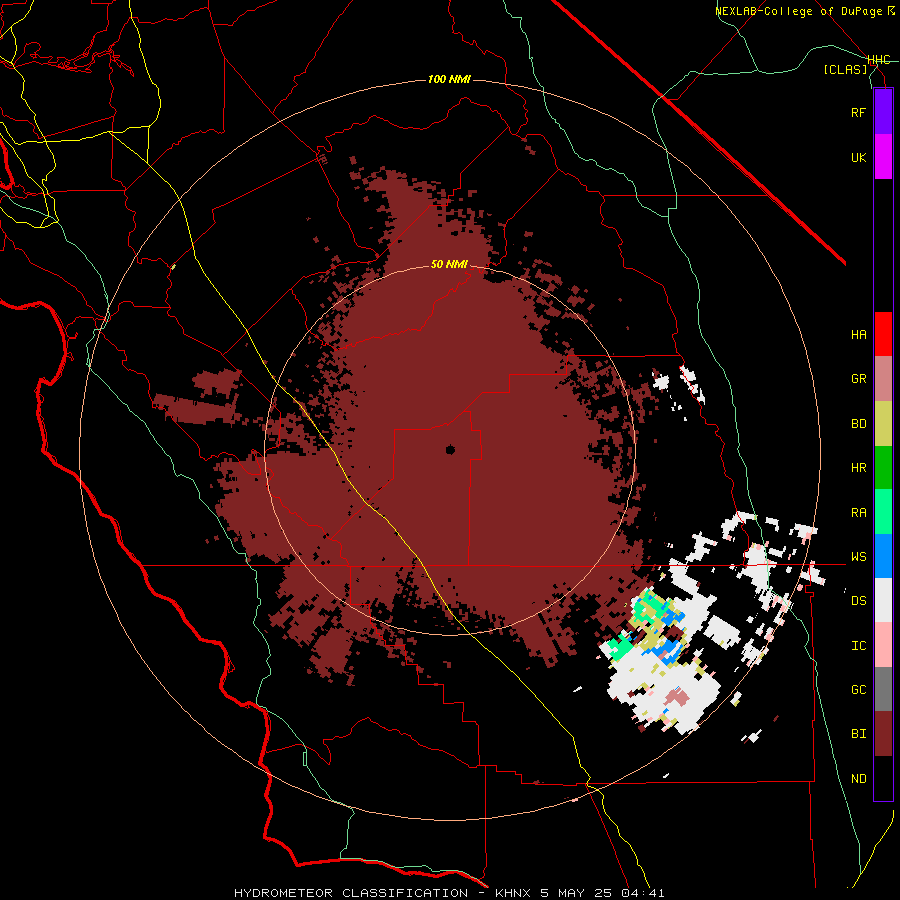Click the BD yellow-olive legend swatch
The width and height of the screenshot is (900, 900).
(x=883, y=424)
